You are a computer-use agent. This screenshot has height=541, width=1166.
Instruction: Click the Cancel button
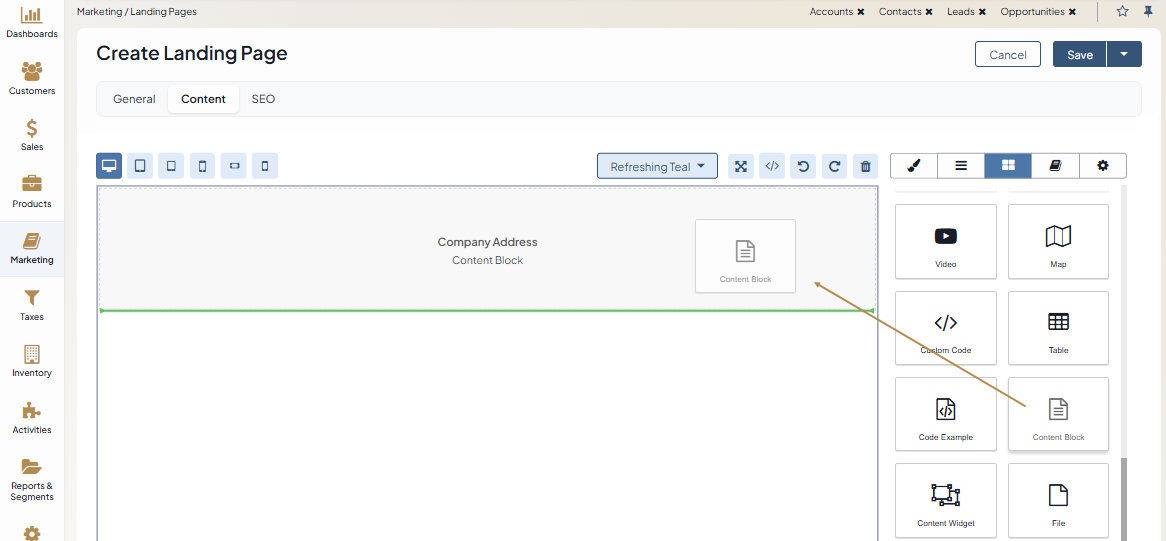coord(1007,54)
